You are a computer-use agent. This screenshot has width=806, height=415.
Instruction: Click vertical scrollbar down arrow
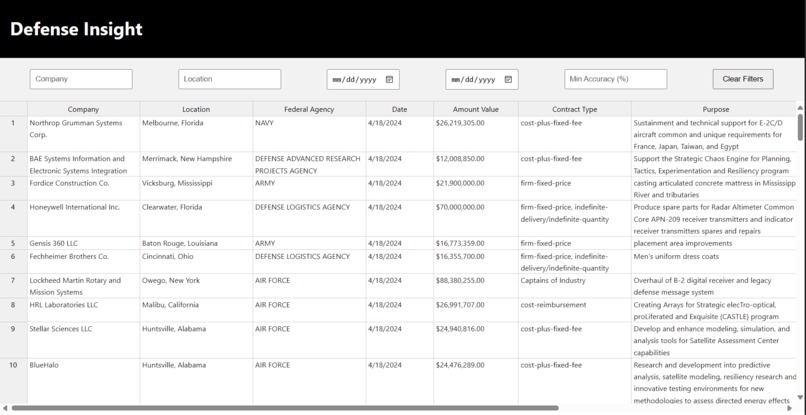pos(800,397)
